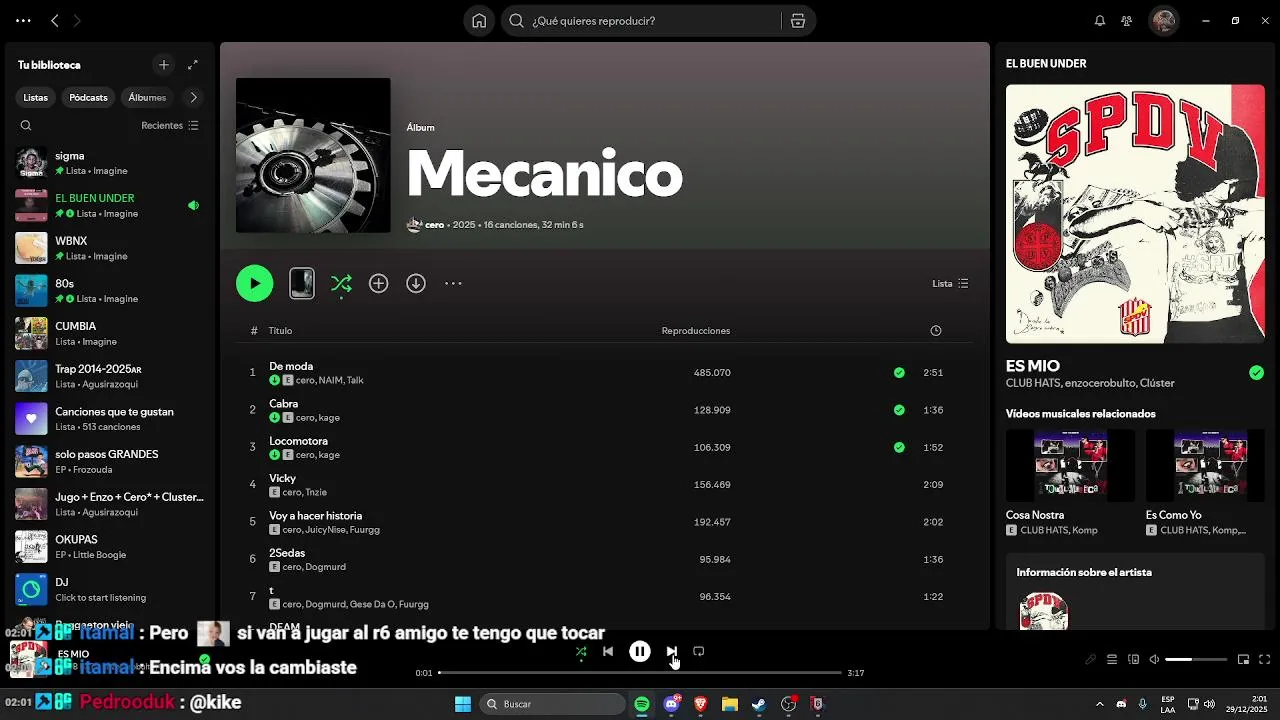Open Es Como Yo music video
Screen dimensions: 1280x720
coord(1205,483)
